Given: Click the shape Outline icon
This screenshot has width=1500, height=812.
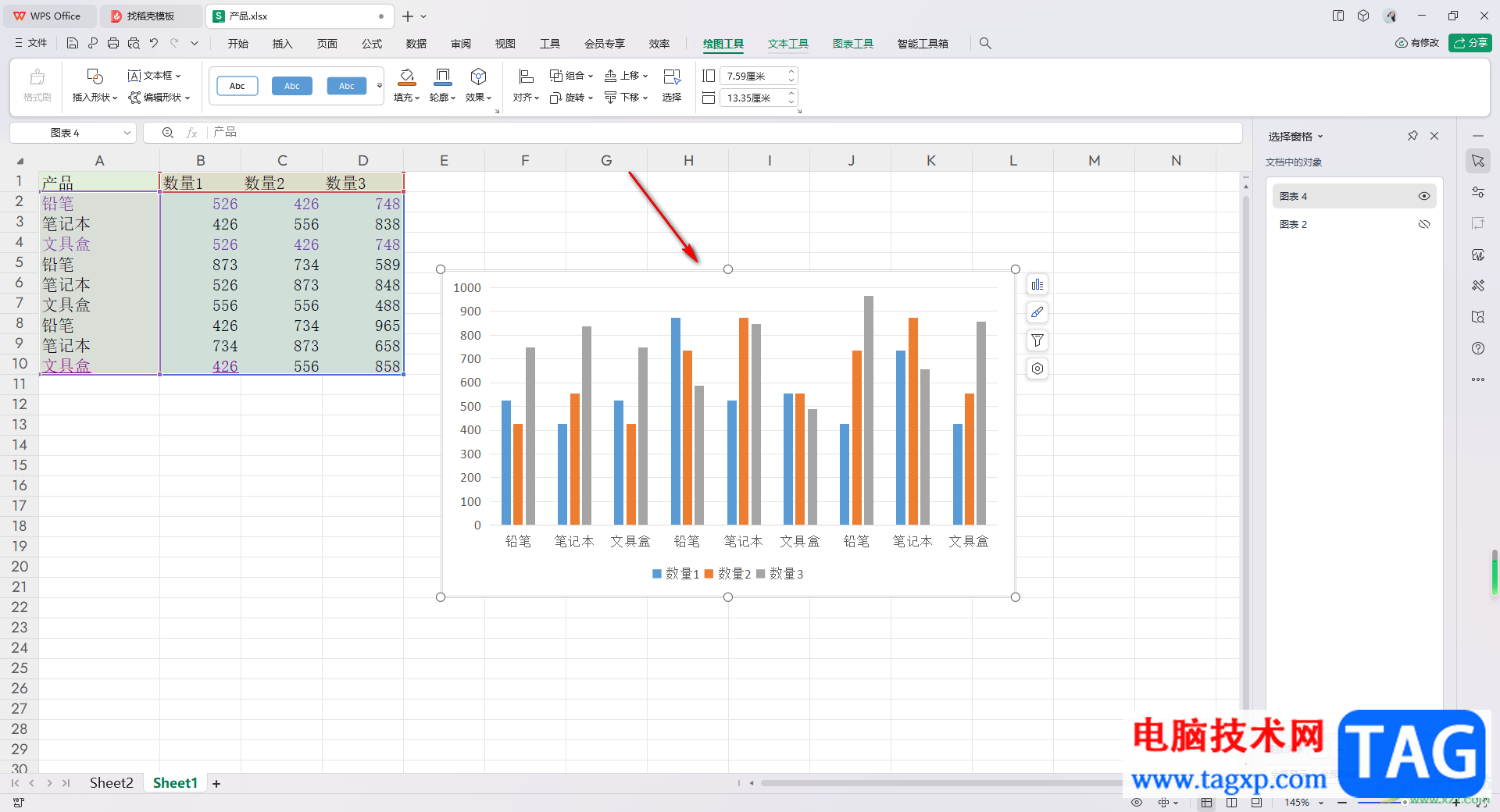Looking at the screenshot, I should [x=442, y=77].
